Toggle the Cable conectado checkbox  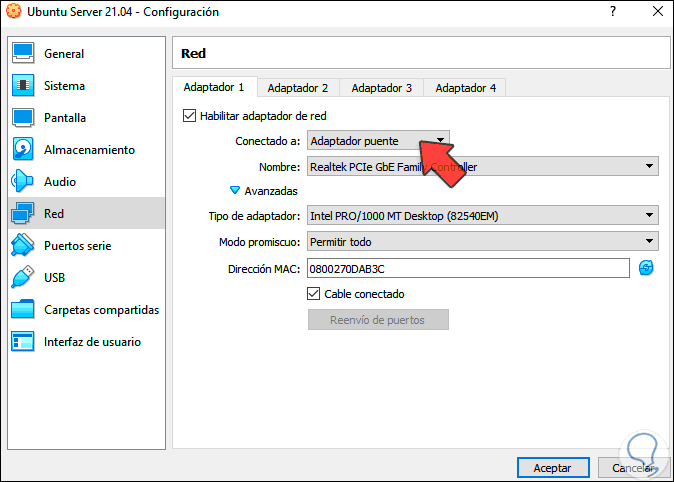tap(313, 294)
